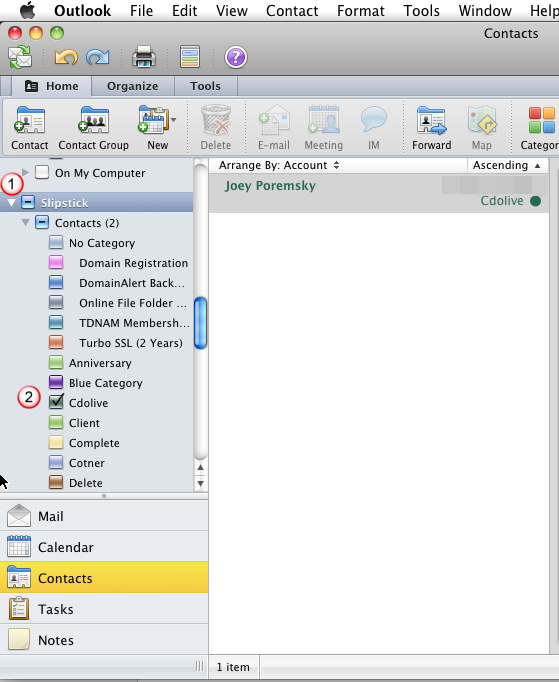Screen dimensions: 559x682
Task: Select the Home ribbon tab
Action: [51, 86]
